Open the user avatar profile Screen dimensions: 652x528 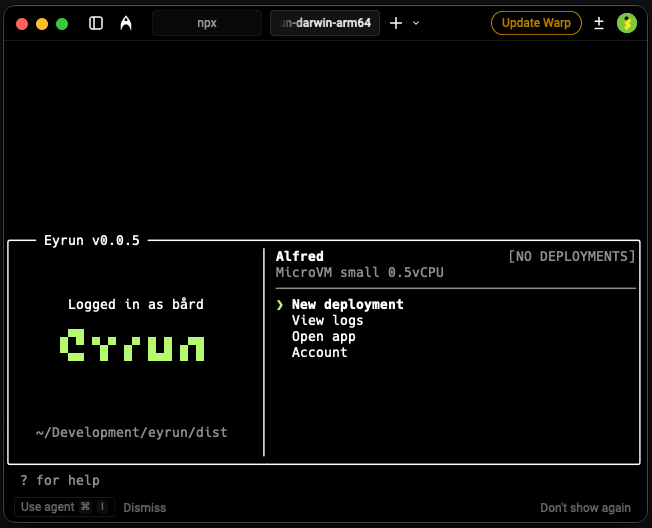click(627, 23)
